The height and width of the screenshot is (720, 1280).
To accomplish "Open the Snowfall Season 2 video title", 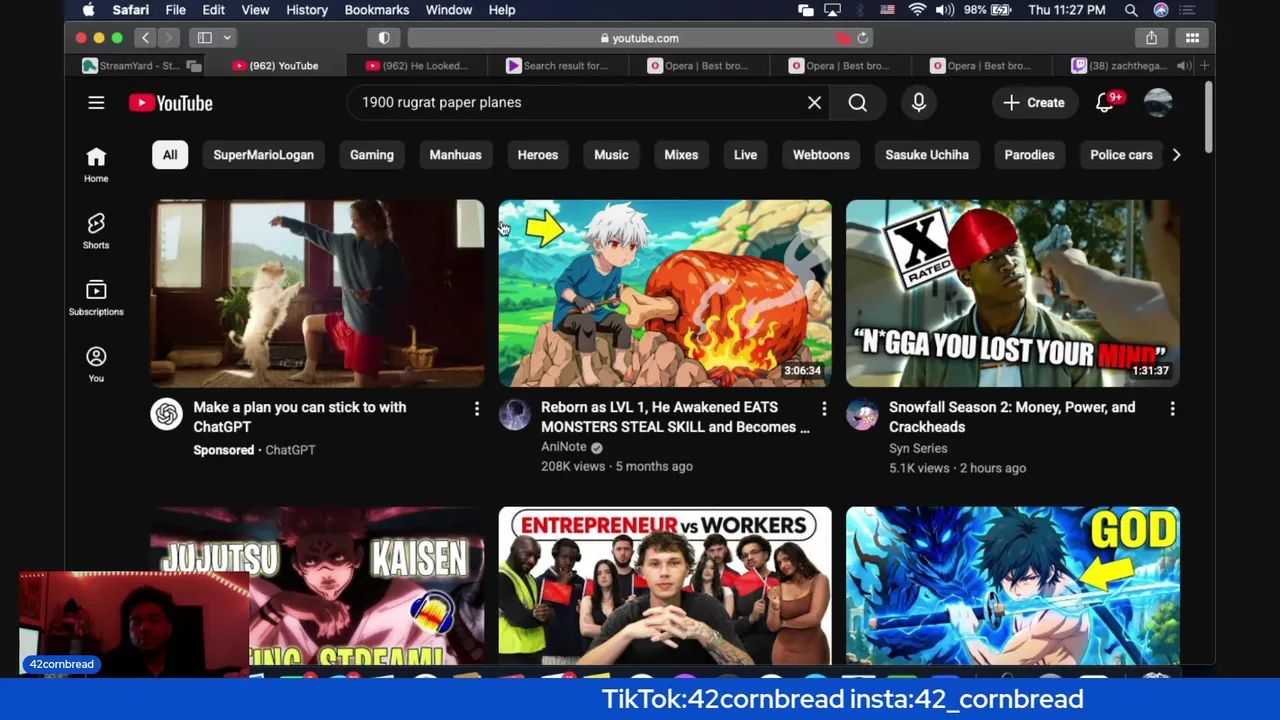I will 1012,417.
